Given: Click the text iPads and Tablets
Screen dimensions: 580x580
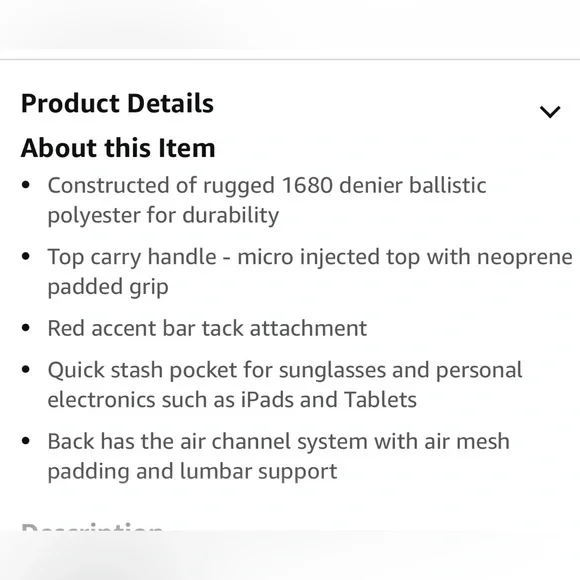Looking at the screenshot, I should pos(329,400).
